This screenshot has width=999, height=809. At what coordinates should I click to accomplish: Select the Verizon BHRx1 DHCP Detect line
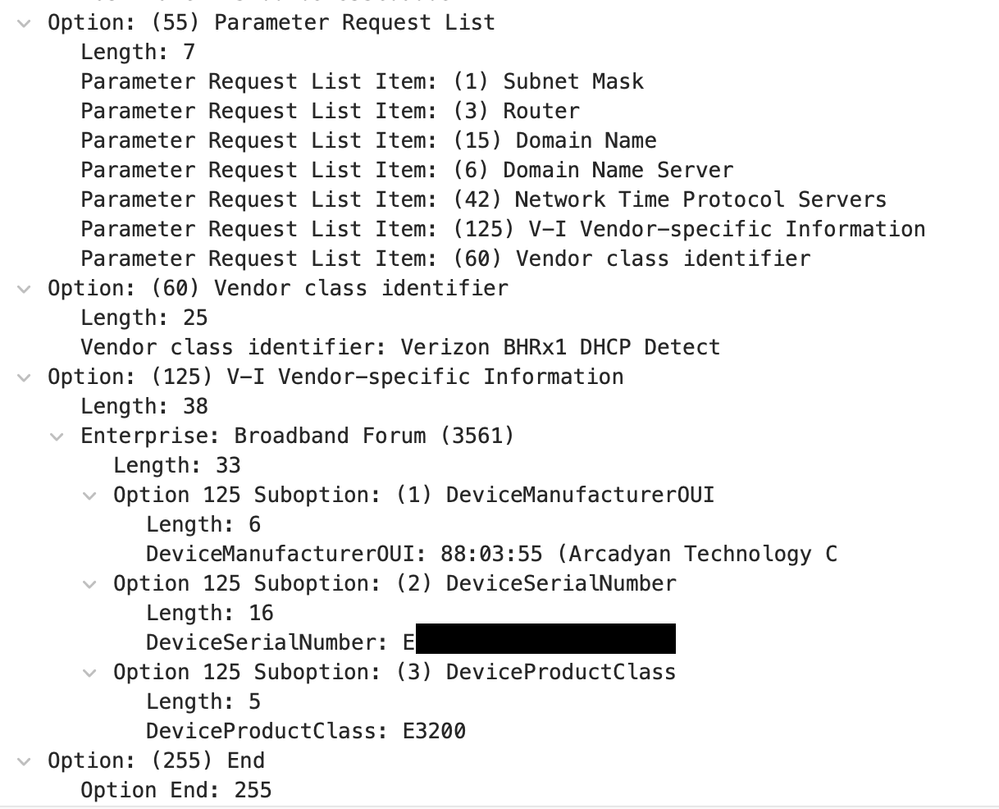coord(400,347)
